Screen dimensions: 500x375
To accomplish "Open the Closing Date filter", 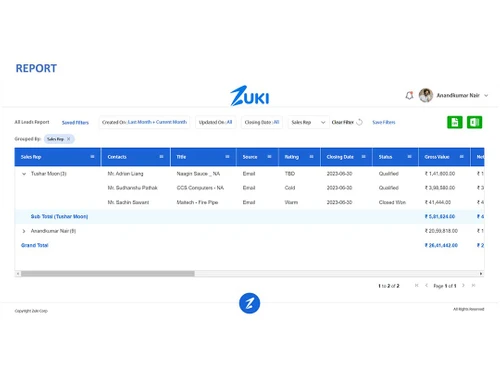I will (x=262, y=122).
